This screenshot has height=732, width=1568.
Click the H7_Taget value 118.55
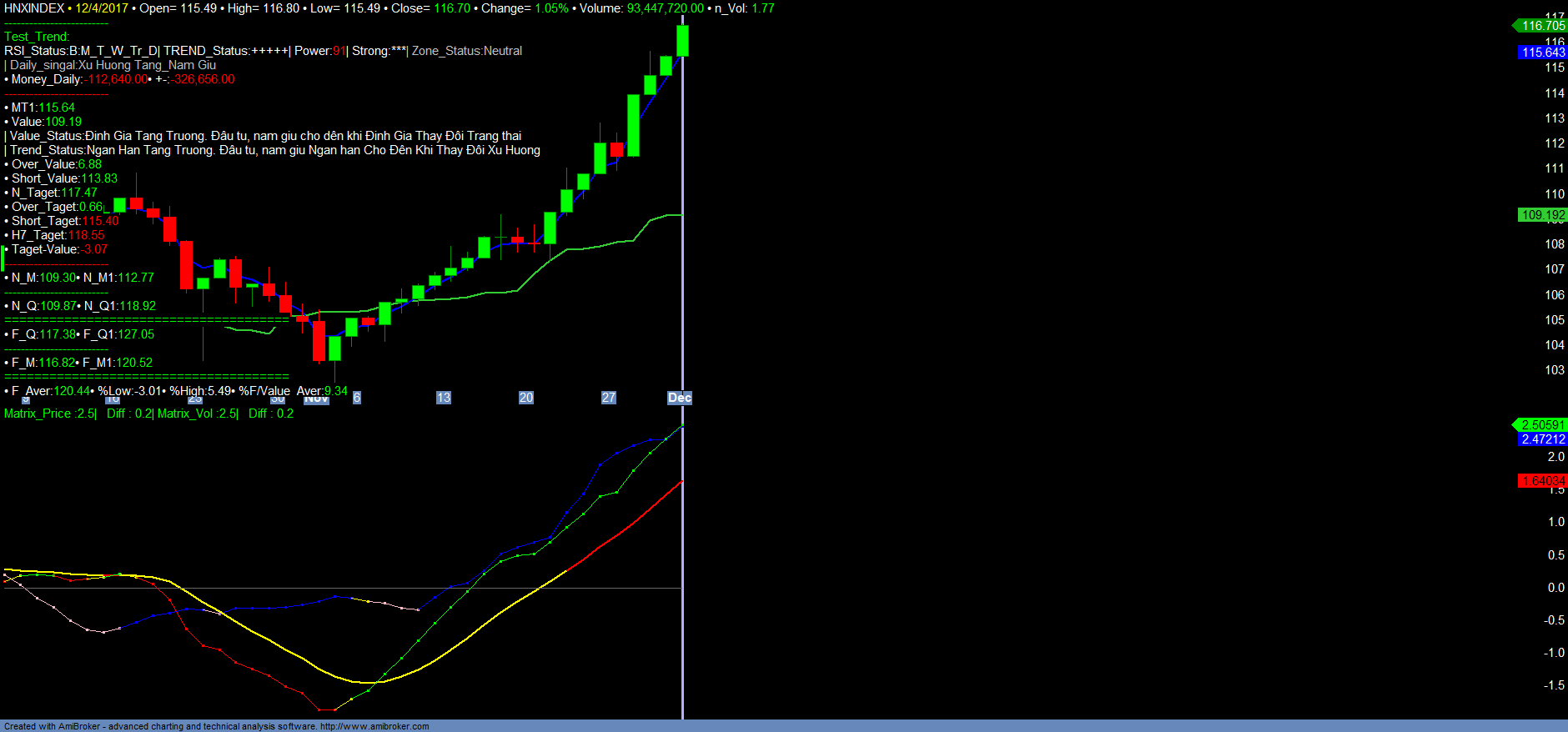[86, 235]
